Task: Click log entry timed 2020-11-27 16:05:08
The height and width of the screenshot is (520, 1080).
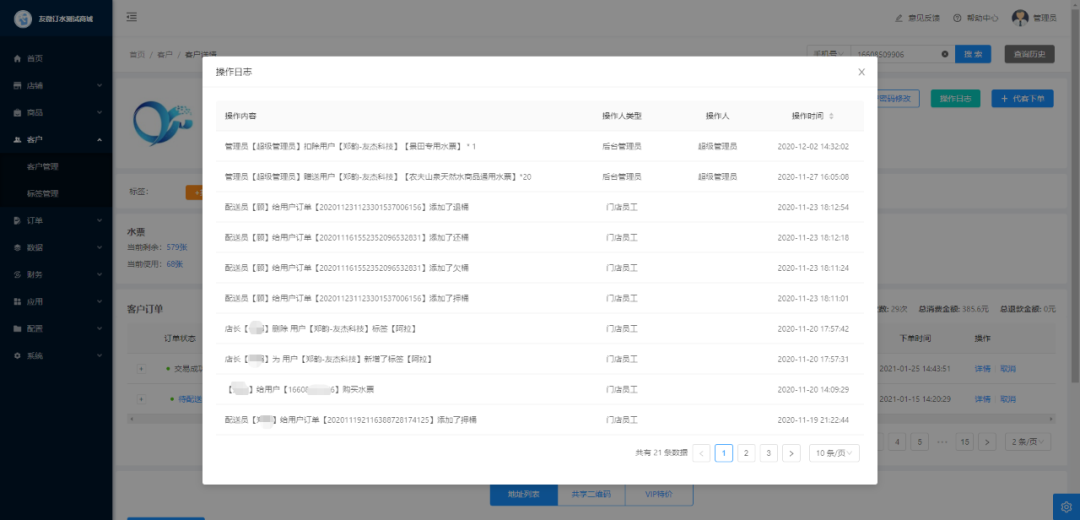Action: tap(539, 176)
